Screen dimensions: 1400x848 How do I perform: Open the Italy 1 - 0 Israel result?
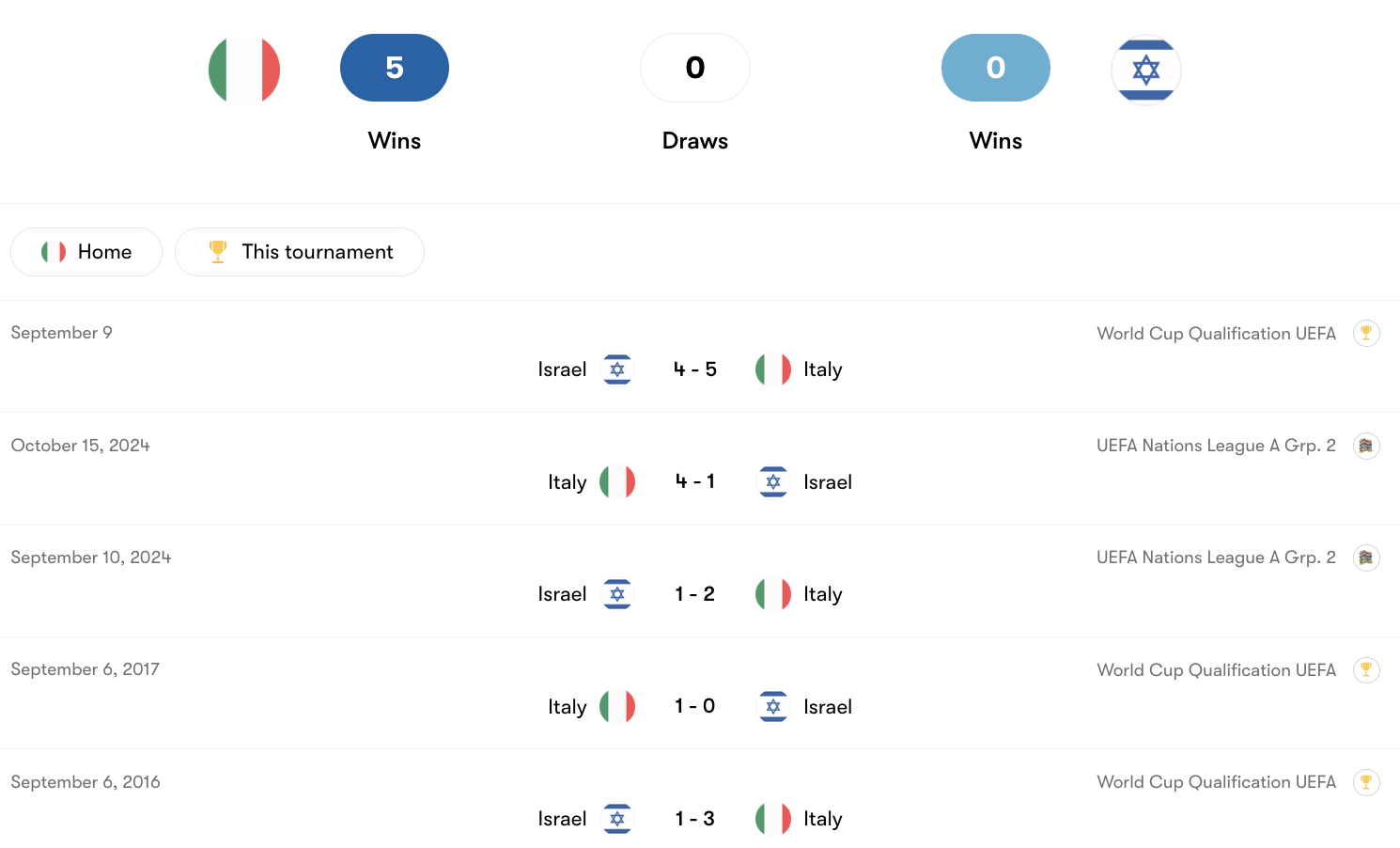click(x=695, y=707)
